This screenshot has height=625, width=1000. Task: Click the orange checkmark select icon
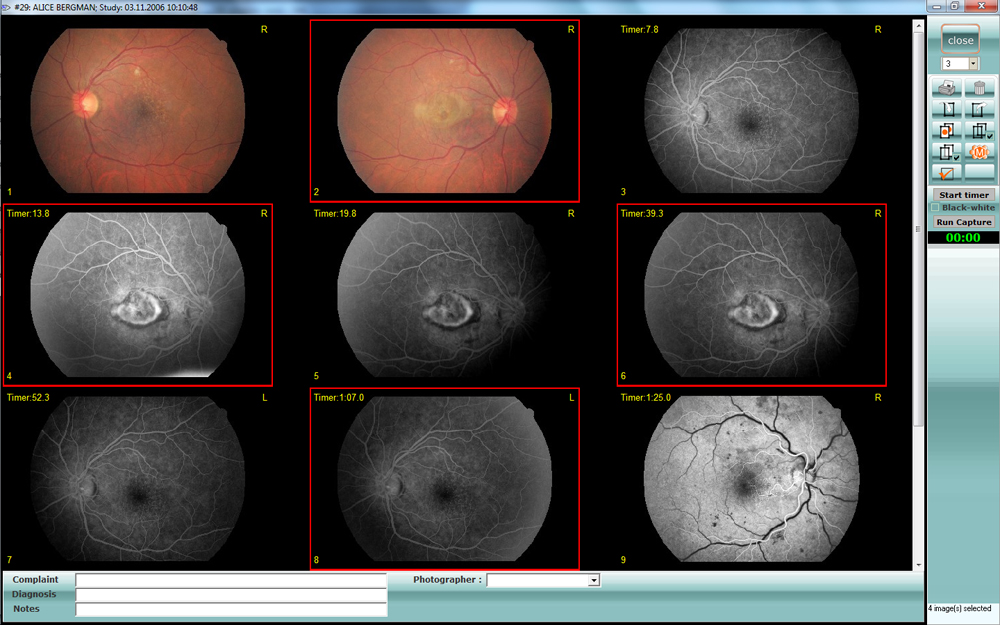tap(946, 173)
